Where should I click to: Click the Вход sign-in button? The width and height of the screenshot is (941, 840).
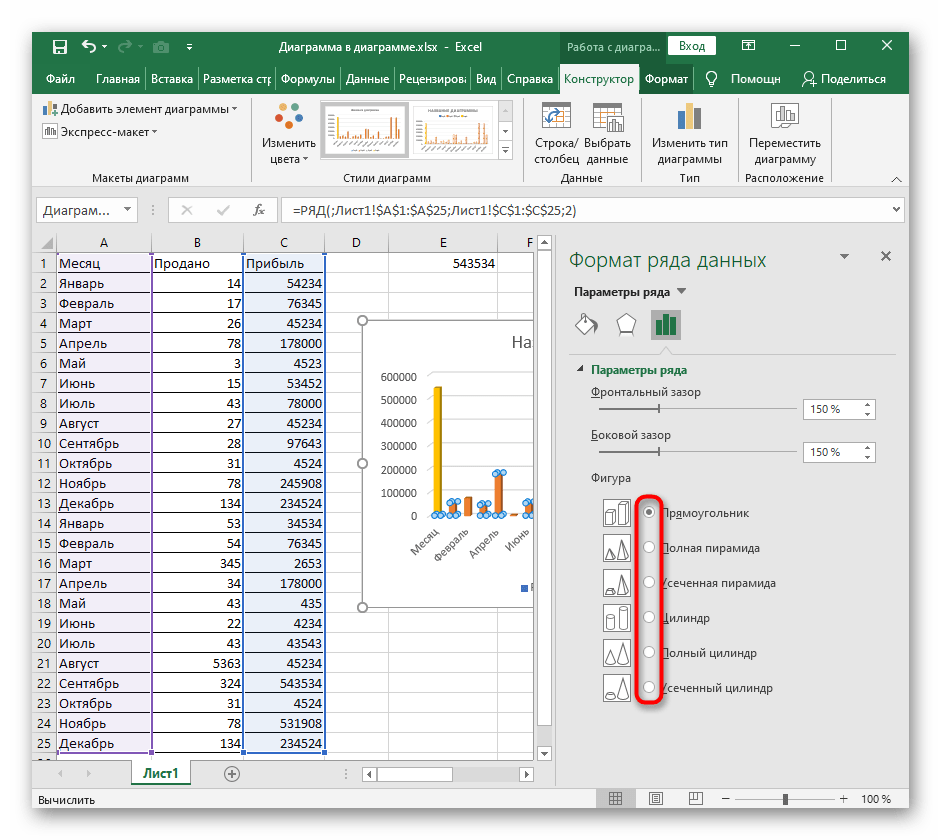coord(691,46)
